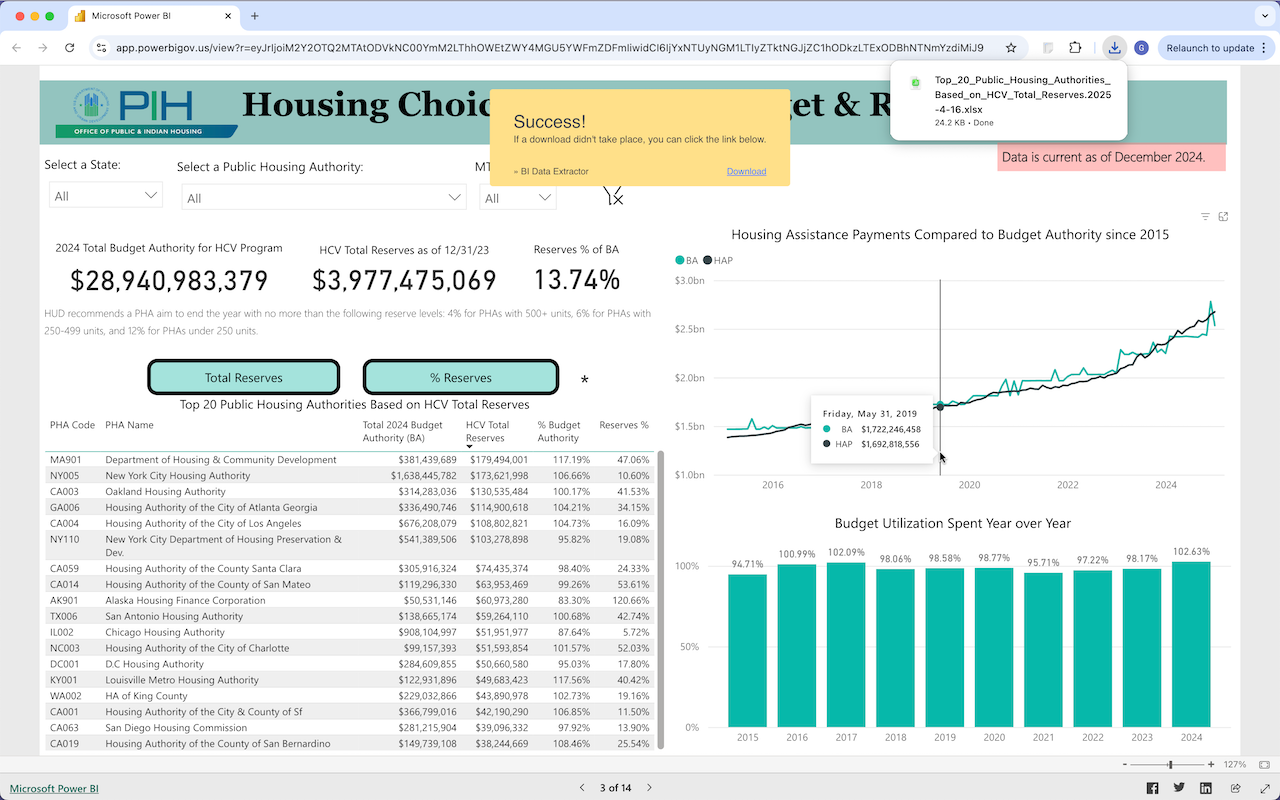Go to the next report page
Screen dimensions: 1280x800
pyautogui.click(x=649, y=787)
